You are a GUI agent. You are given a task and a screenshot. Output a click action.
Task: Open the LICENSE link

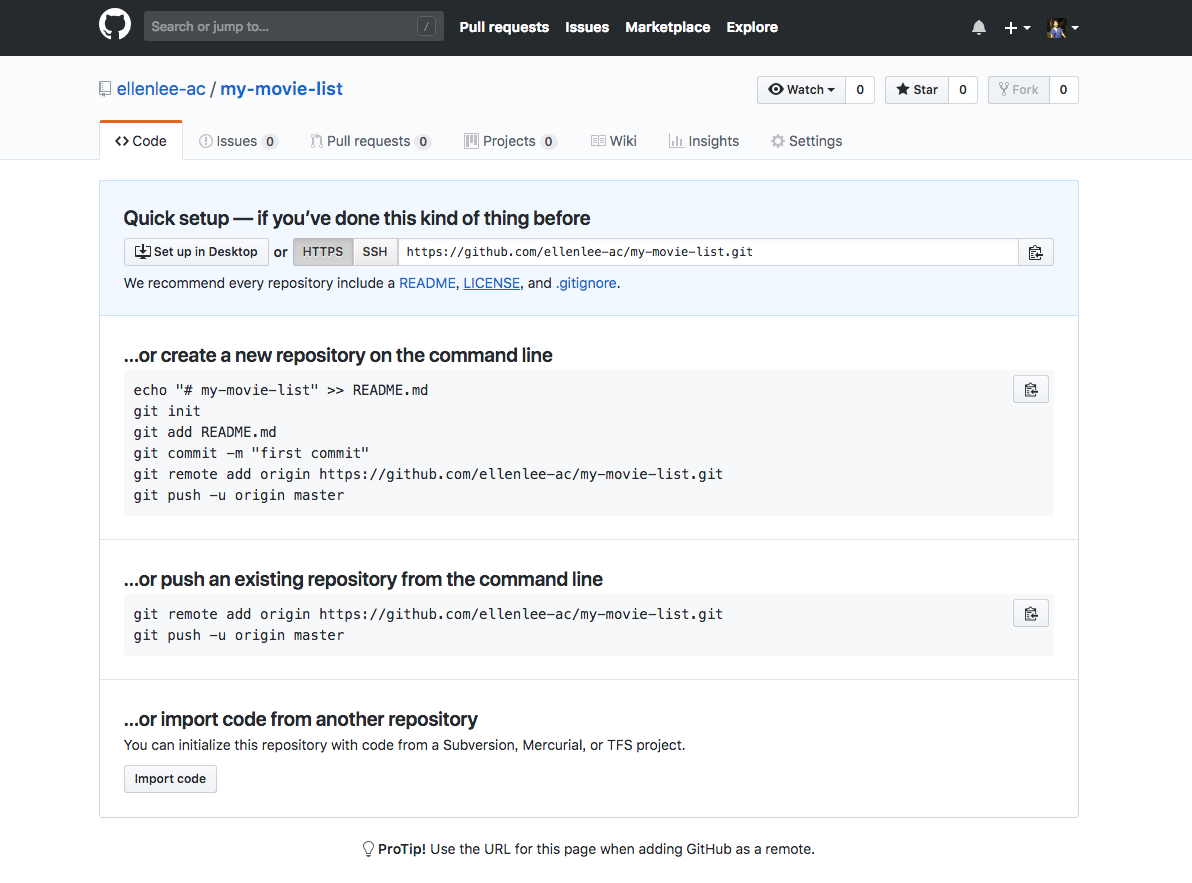[x=492, y=283]
